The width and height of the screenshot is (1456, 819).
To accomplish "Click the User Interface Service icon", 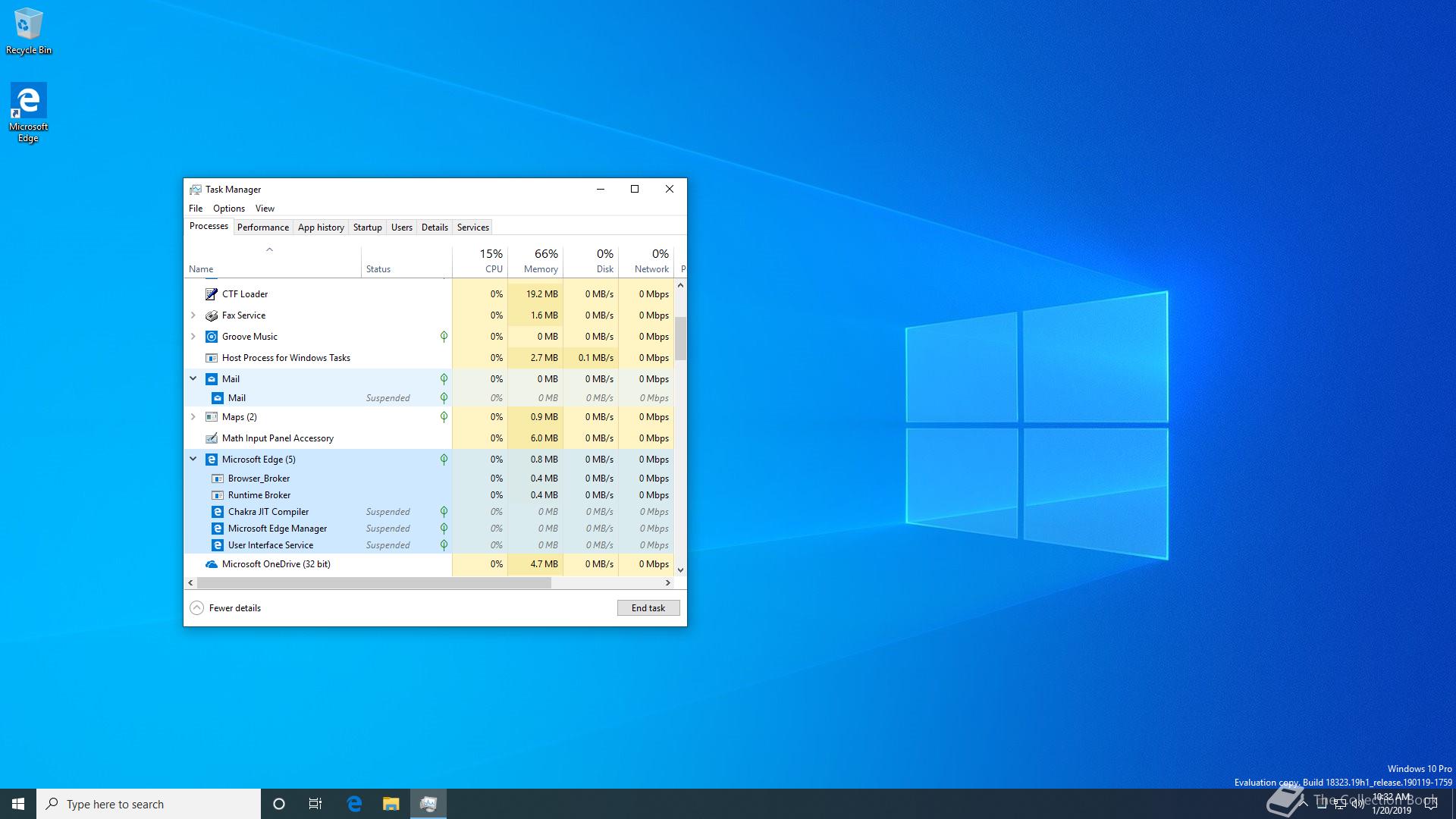I will point(218,545).
